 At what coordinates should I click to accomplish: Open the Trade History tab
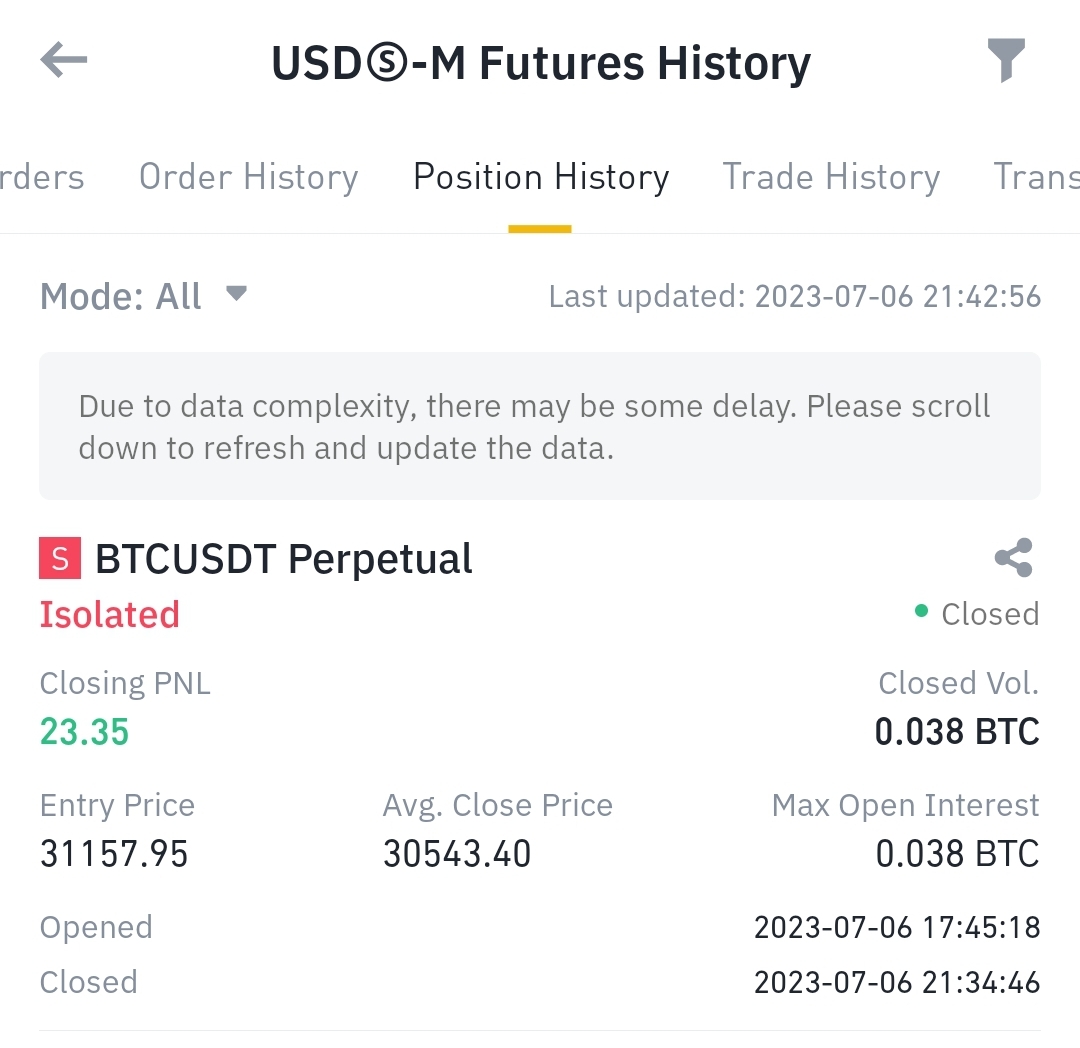pos(831,177)
